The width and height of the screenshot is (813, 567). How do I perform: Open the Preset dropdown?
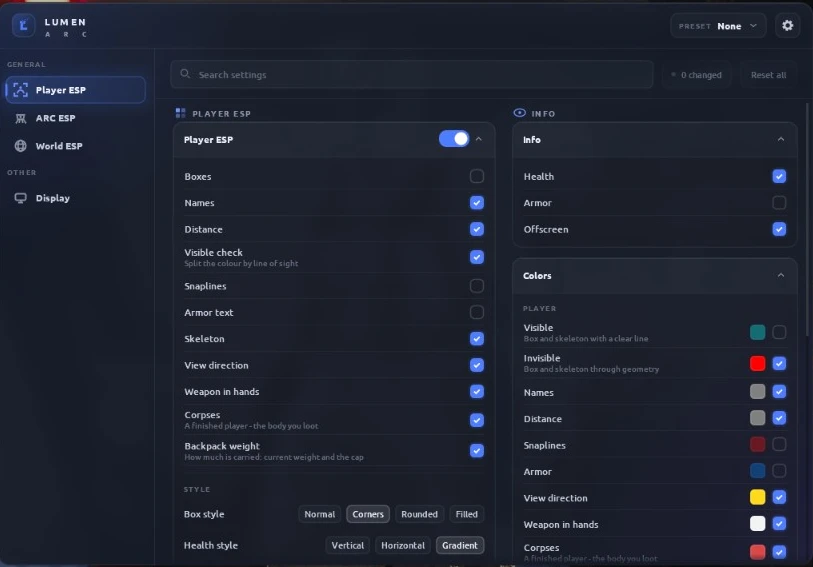(718, 26)
